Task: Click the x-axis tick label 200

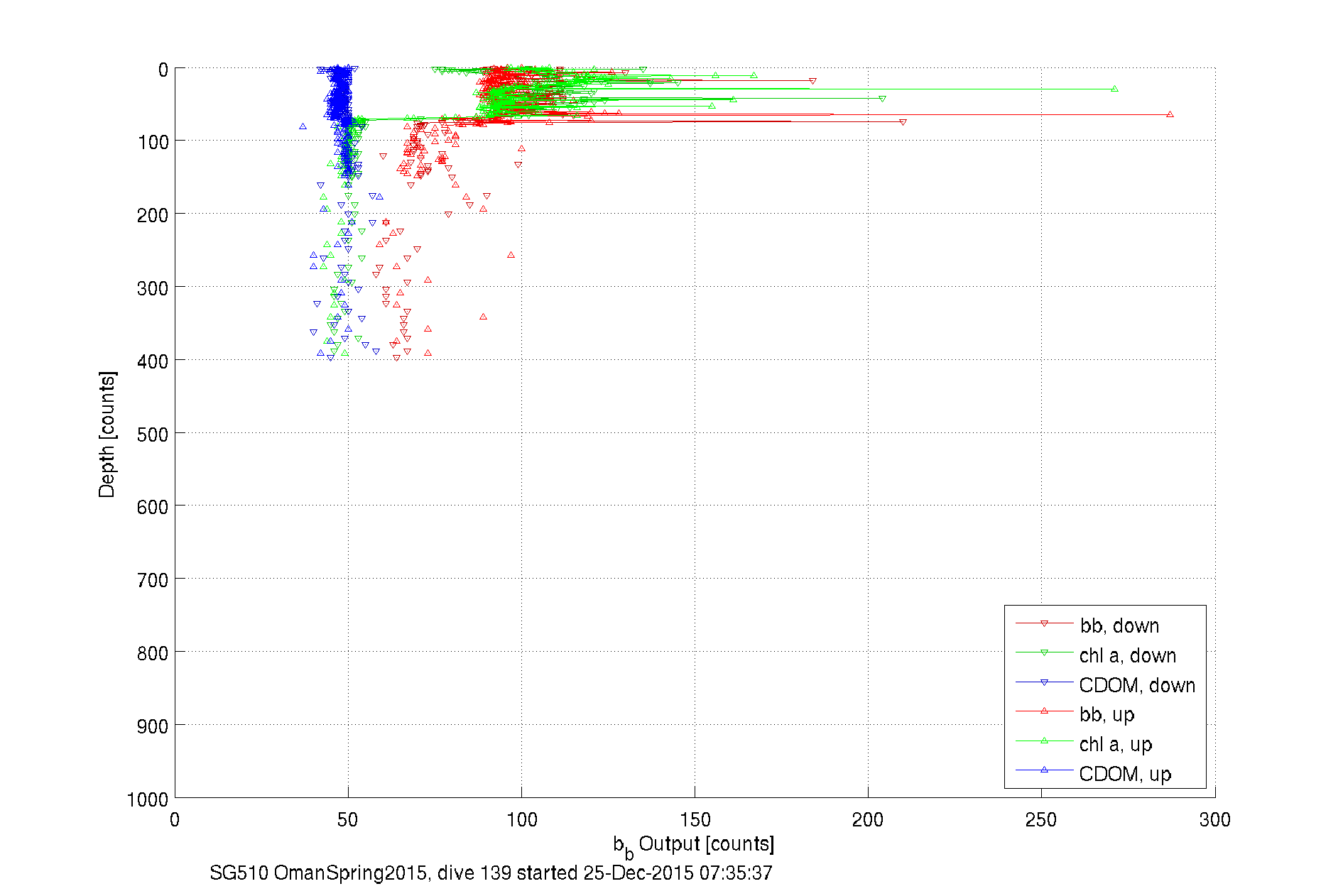Action: (868, 820)
